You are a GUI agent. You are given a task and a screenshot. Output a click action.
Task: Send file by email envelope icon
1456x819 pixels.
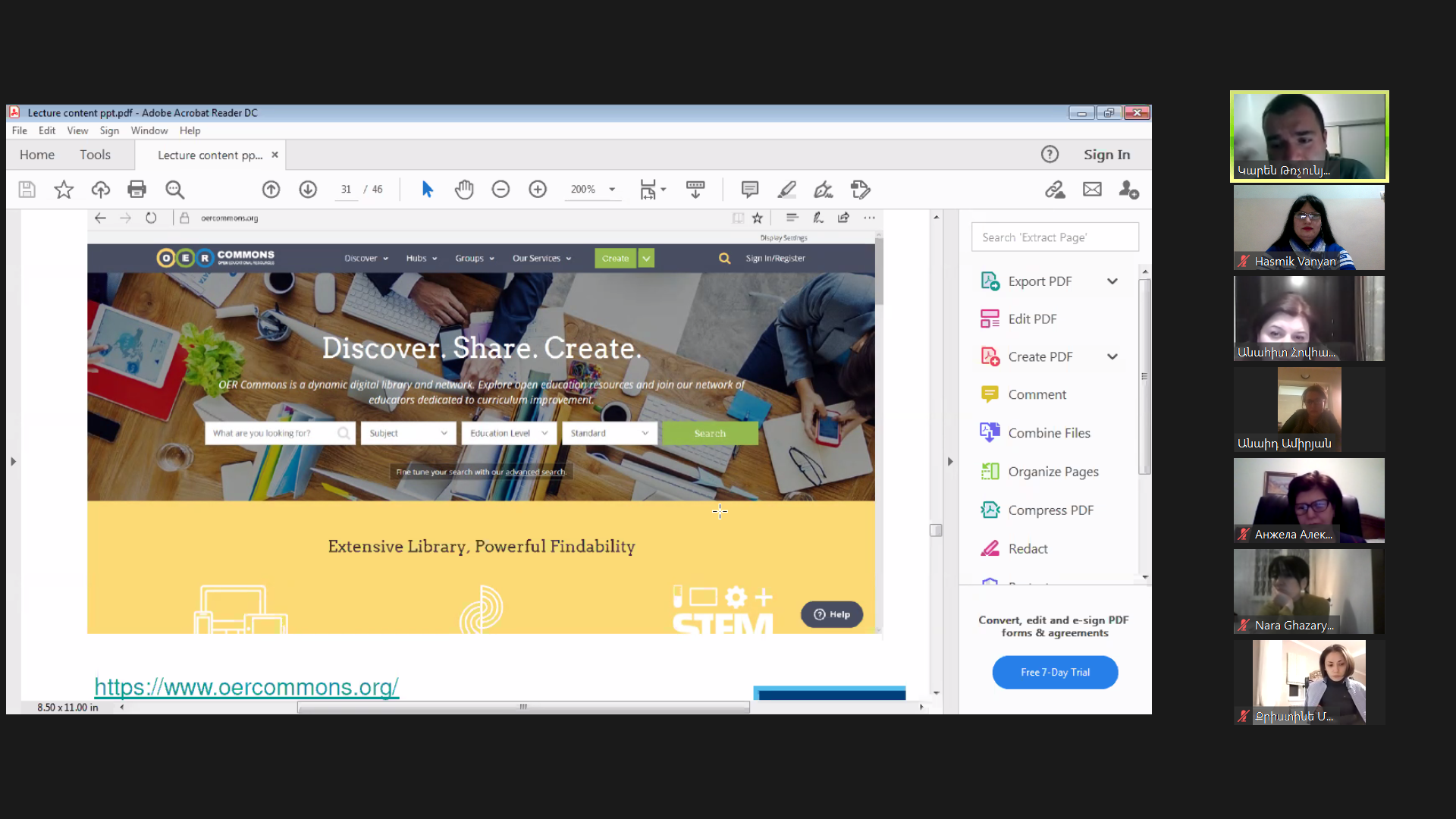(x=1092, y=190)
